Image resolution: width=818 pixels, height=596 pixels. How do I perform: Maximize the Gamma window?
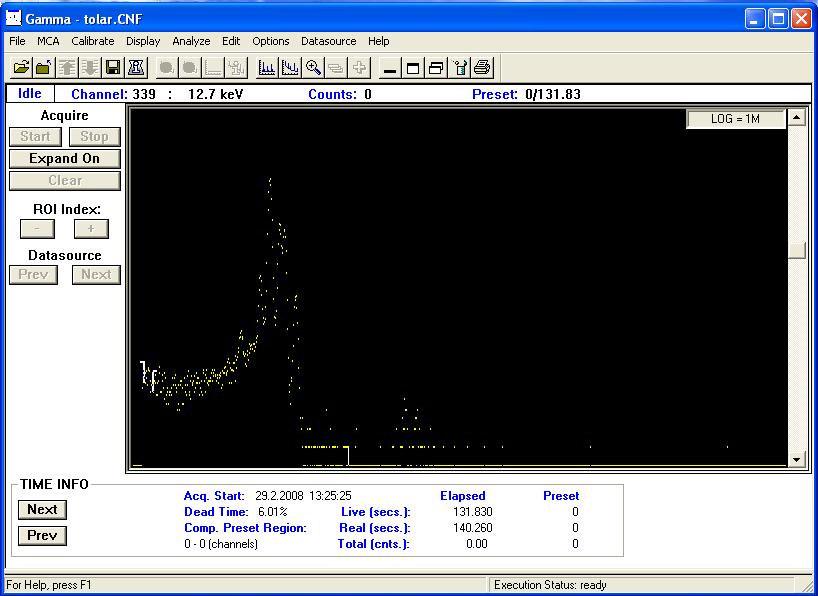(778, 20)
